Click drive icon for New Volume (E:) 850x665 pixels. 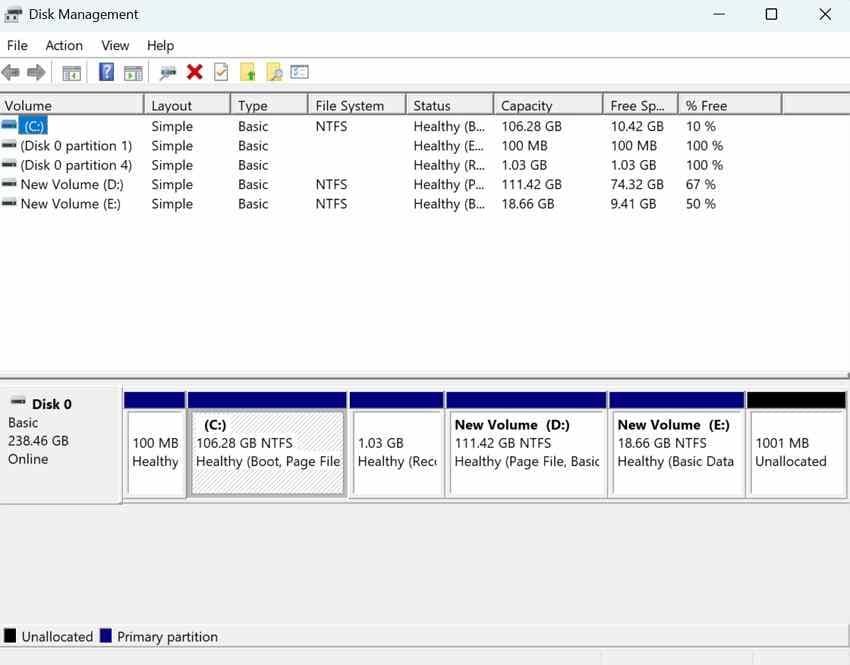9,203
